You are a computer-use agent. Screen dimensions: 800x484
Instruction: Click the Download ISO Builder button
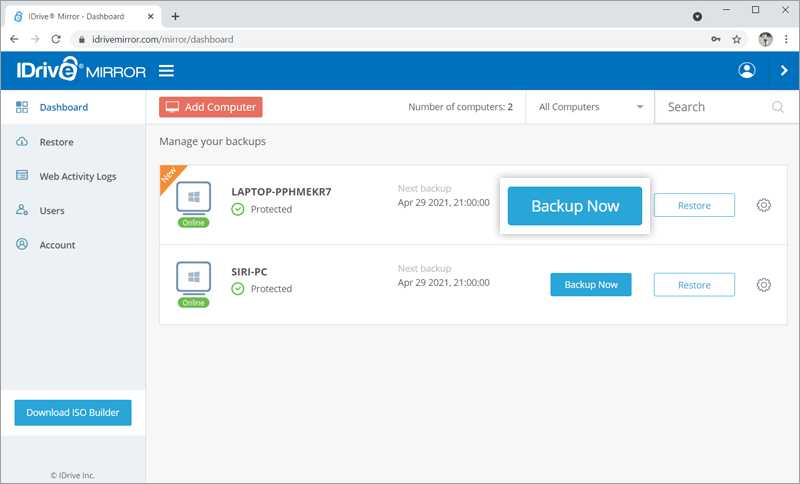click(x=73, y=413)
